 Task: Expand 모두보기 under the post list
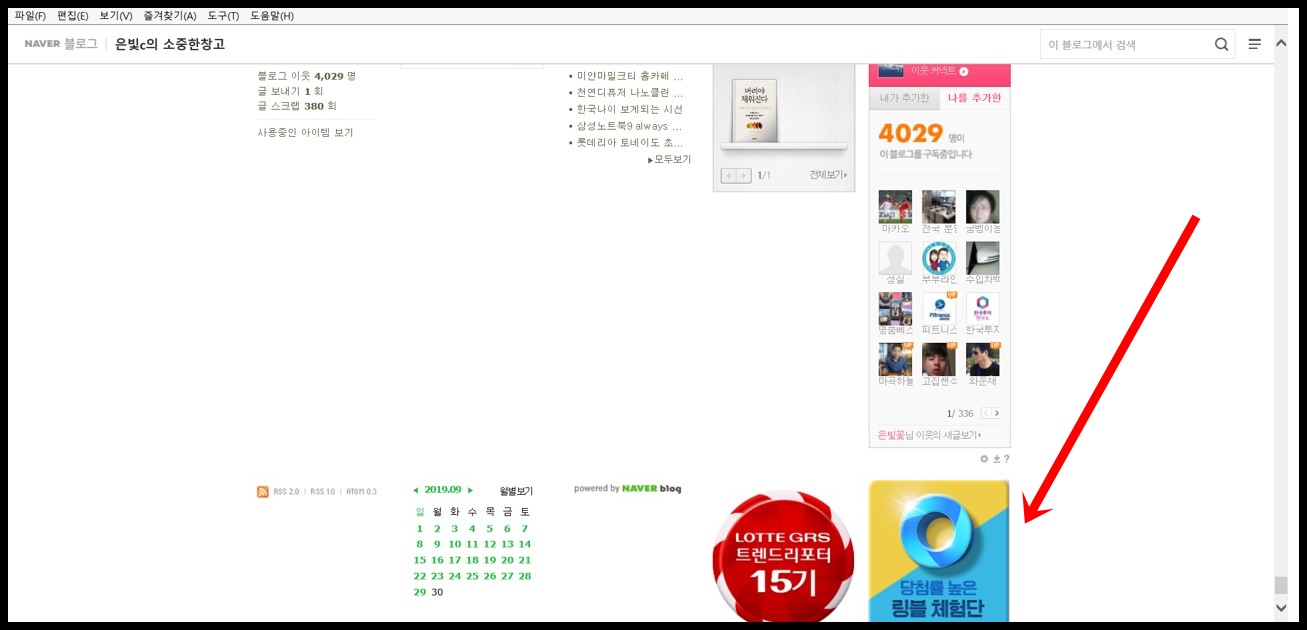tap(669, 159)
